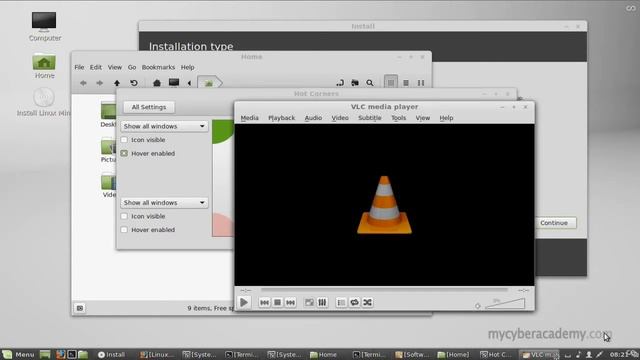Open Computer desktop icon

tap(44, 27)
